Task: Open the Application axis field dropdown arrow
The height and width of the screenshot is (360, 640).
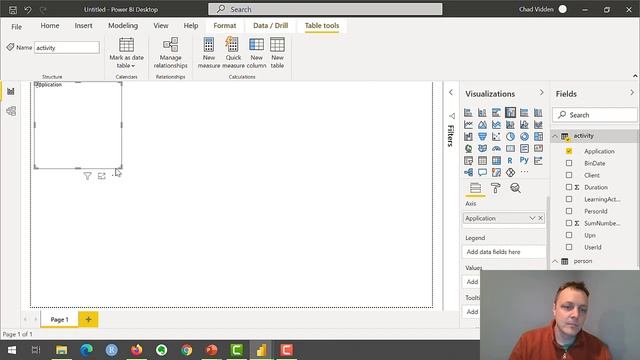Action: tap(532, 218)
